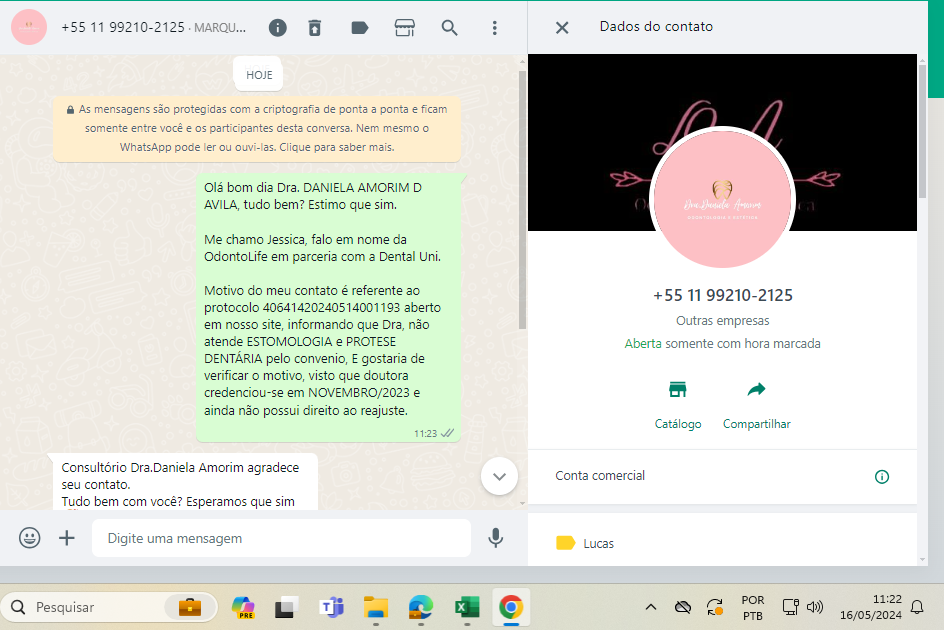Select the Lucas label entry
This screenshot has height=630, width=944.
tap(598, 543)
